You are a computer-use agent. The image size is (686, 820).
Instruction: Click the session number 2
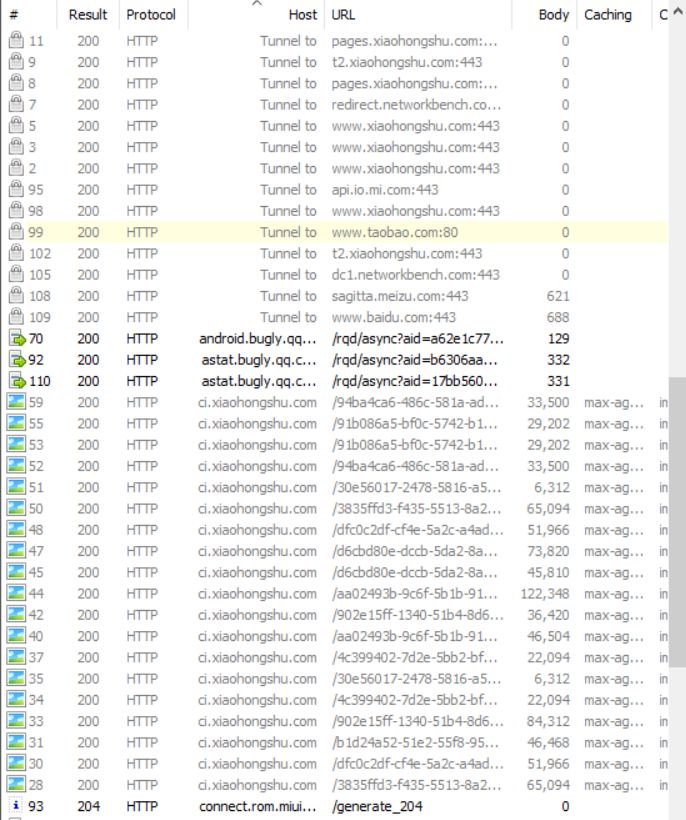32,168
